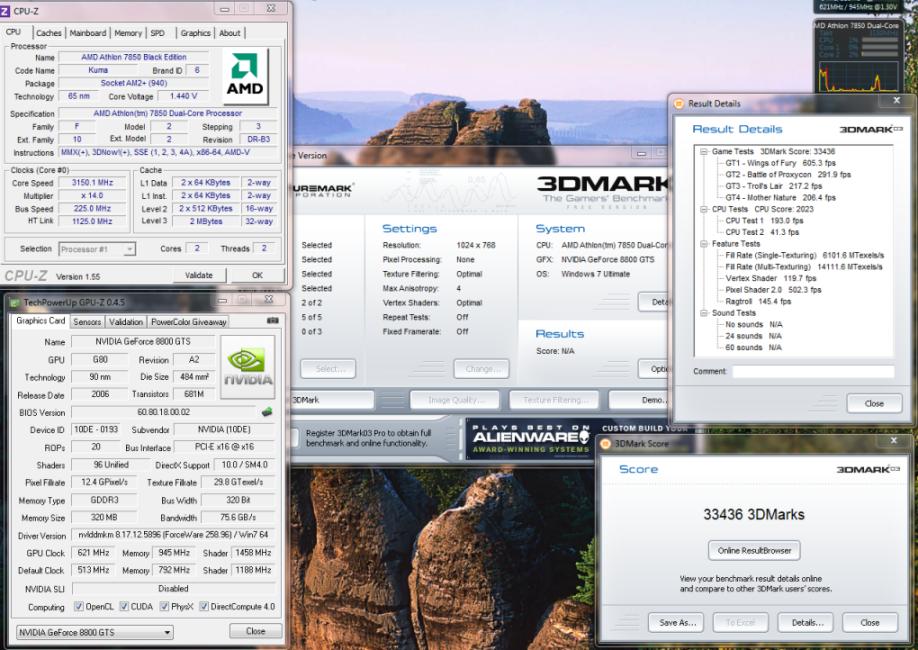This screenshot has height=650, width=918.
Task: Open the Graphics tab in CPU-Z
Action: [x=196, y=33]
